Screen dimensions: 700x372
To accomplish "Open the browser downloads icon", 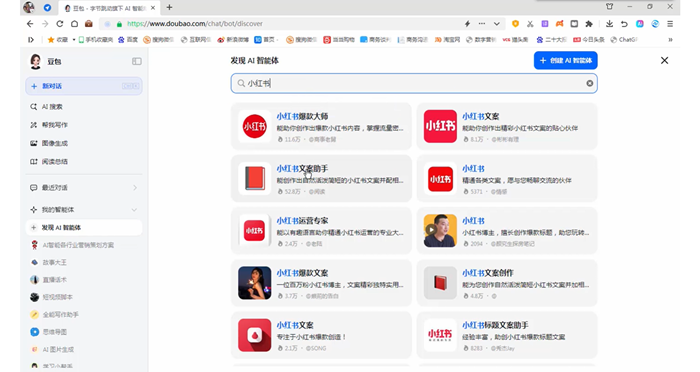I will click(x=609, y=24).
